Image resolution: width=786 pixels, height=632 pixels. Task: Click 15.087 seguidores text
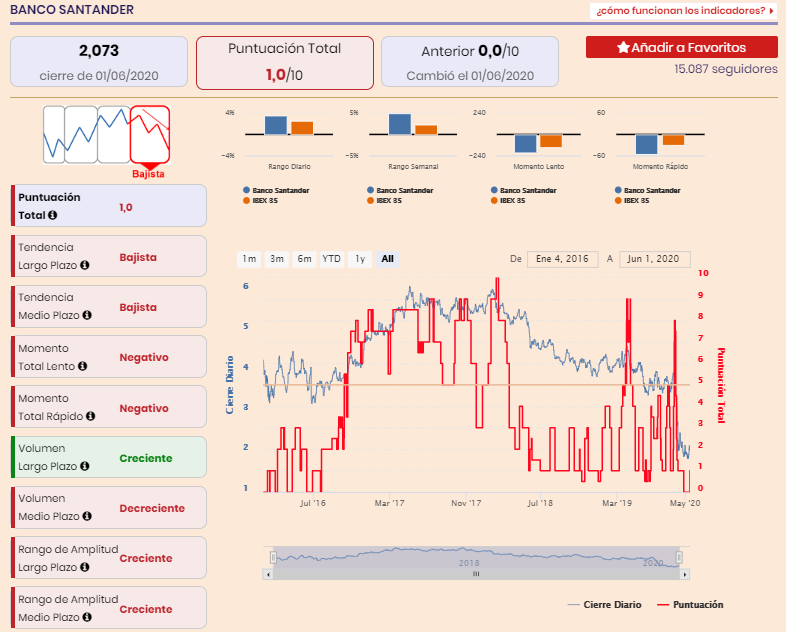pyautogui.click(x=726, y=69)
